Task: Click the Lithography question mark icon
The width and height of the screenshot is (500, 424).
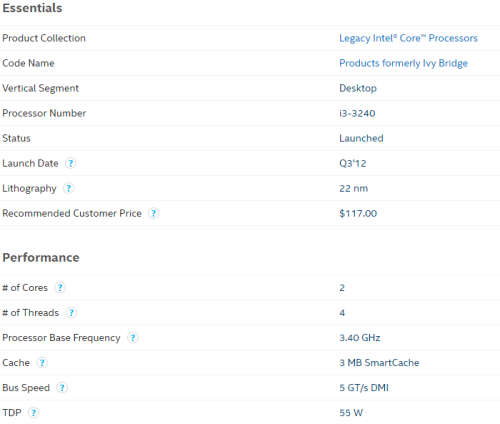Action: tap(68, 188)
